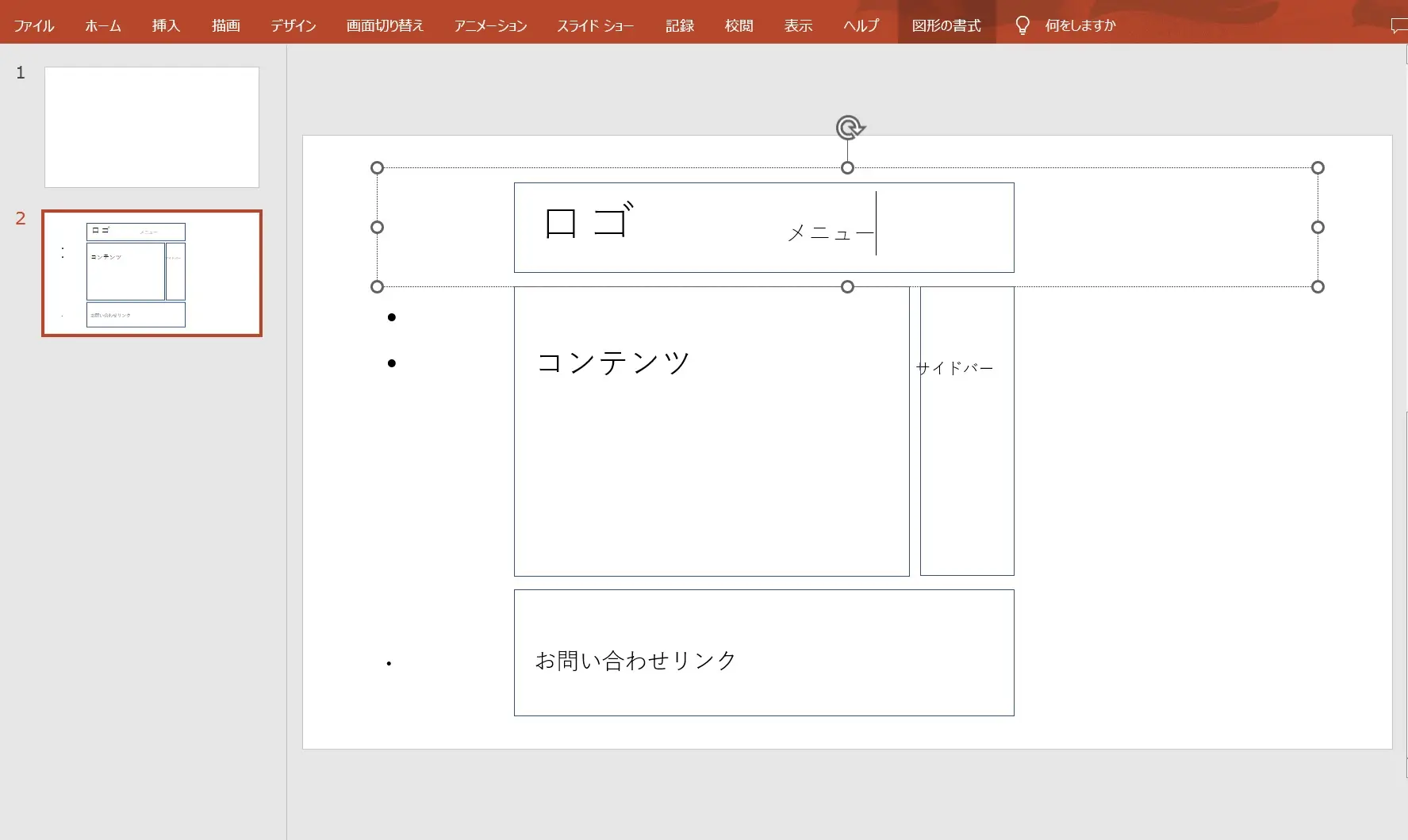Switch to the アニメーション tab
The width and height of the screenshot is (1408, 840).
click(x=489, y=25)
